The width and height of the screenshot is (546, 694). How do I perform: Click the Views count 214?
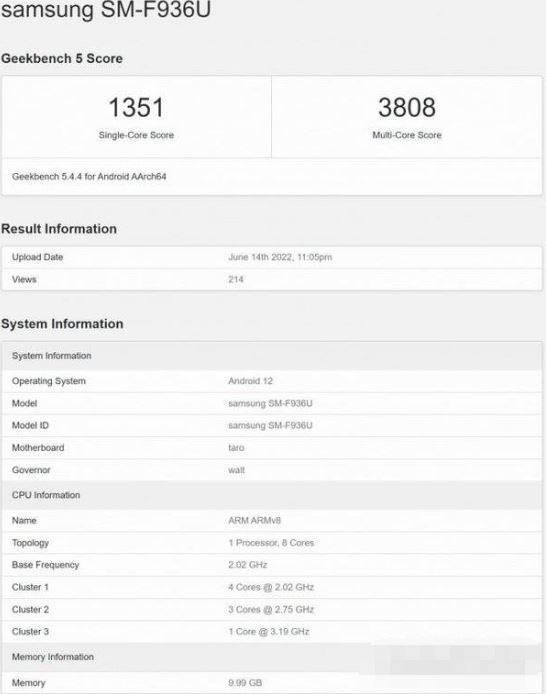[236, 279]
